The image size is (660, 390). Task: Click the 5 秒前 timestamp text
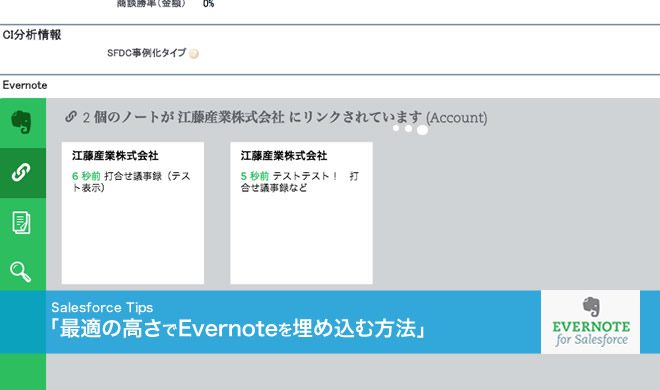pos(255,176)
